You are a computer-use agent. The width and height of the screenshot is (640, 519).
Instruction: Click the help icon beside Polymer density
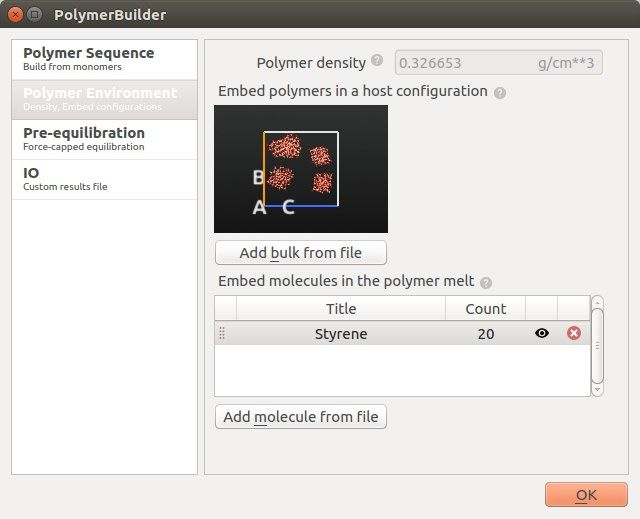point(377,60)
